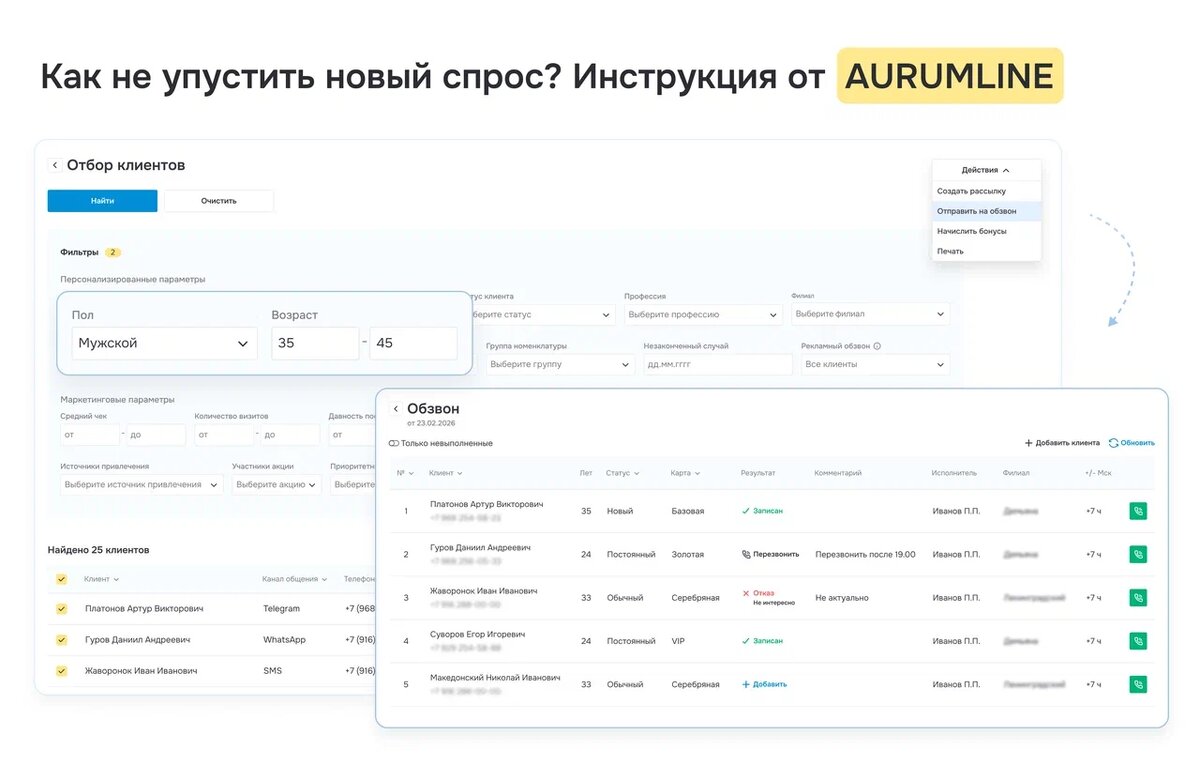The width and height of the screenshot is (1200, 765).
Task: Click the Возраст from field with 35
Action: (315, 343)
